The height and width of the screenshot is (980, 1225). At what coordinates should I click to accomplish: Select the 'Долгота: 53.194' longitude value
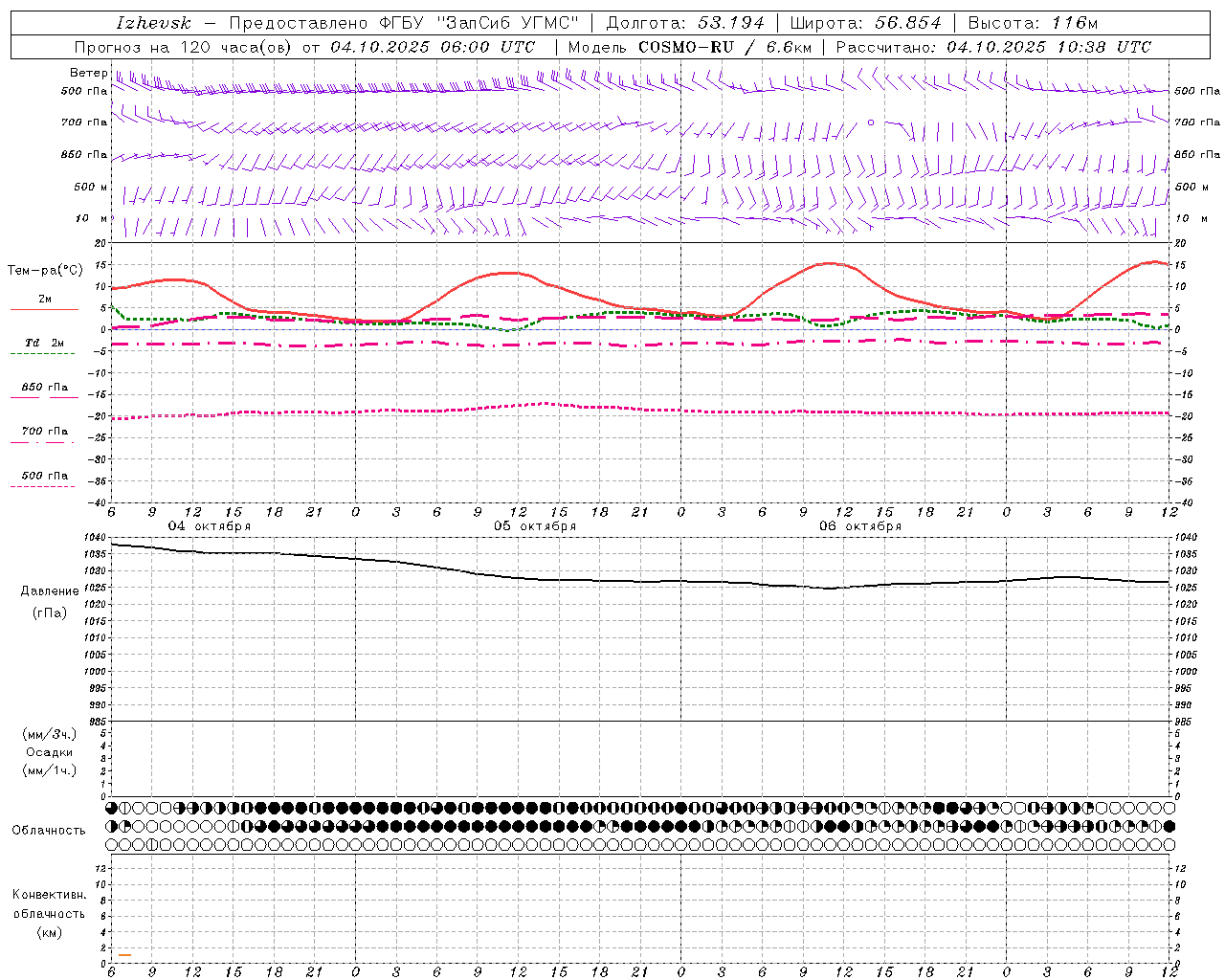tap(685, 23)
